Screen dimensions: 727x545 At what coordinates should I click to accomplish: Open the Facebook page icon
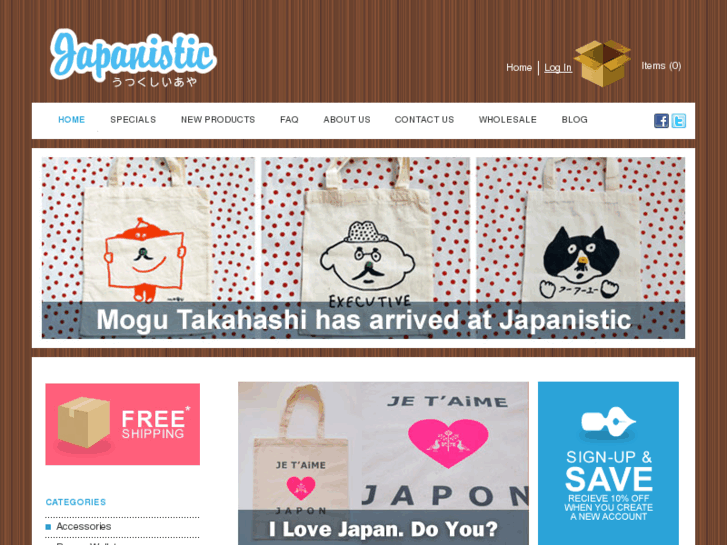pos(661,121)
